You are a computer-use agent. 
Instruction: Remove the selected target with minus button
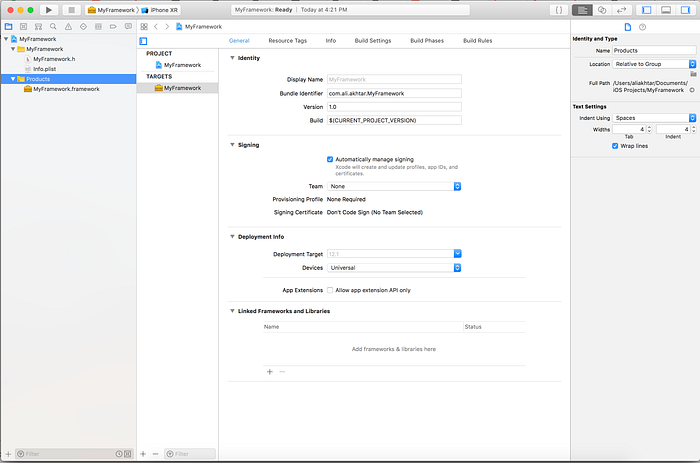pos(155,454)
